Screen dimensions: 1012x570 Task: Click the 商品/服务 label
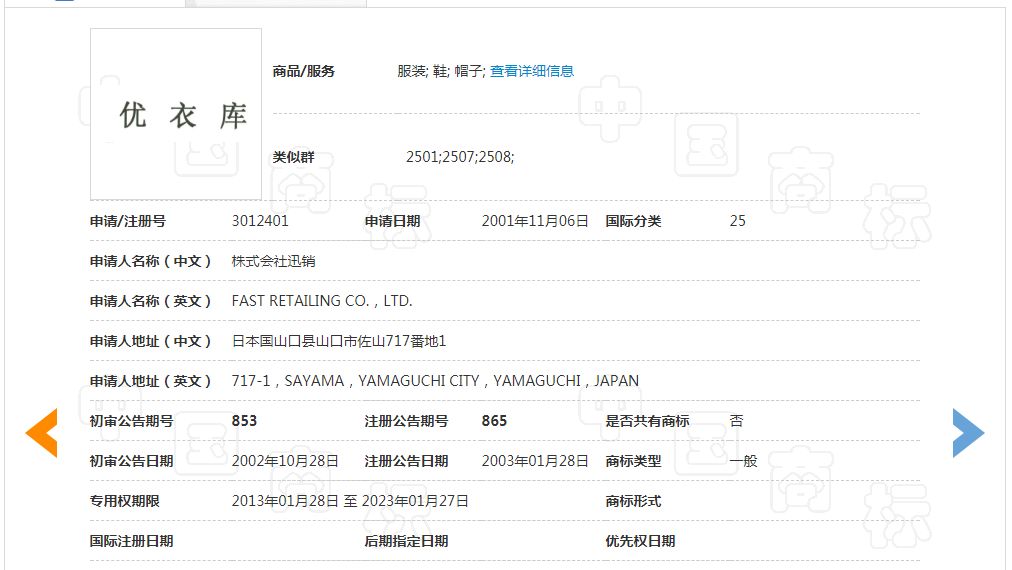pyautogui.click(x=303, y=71)
